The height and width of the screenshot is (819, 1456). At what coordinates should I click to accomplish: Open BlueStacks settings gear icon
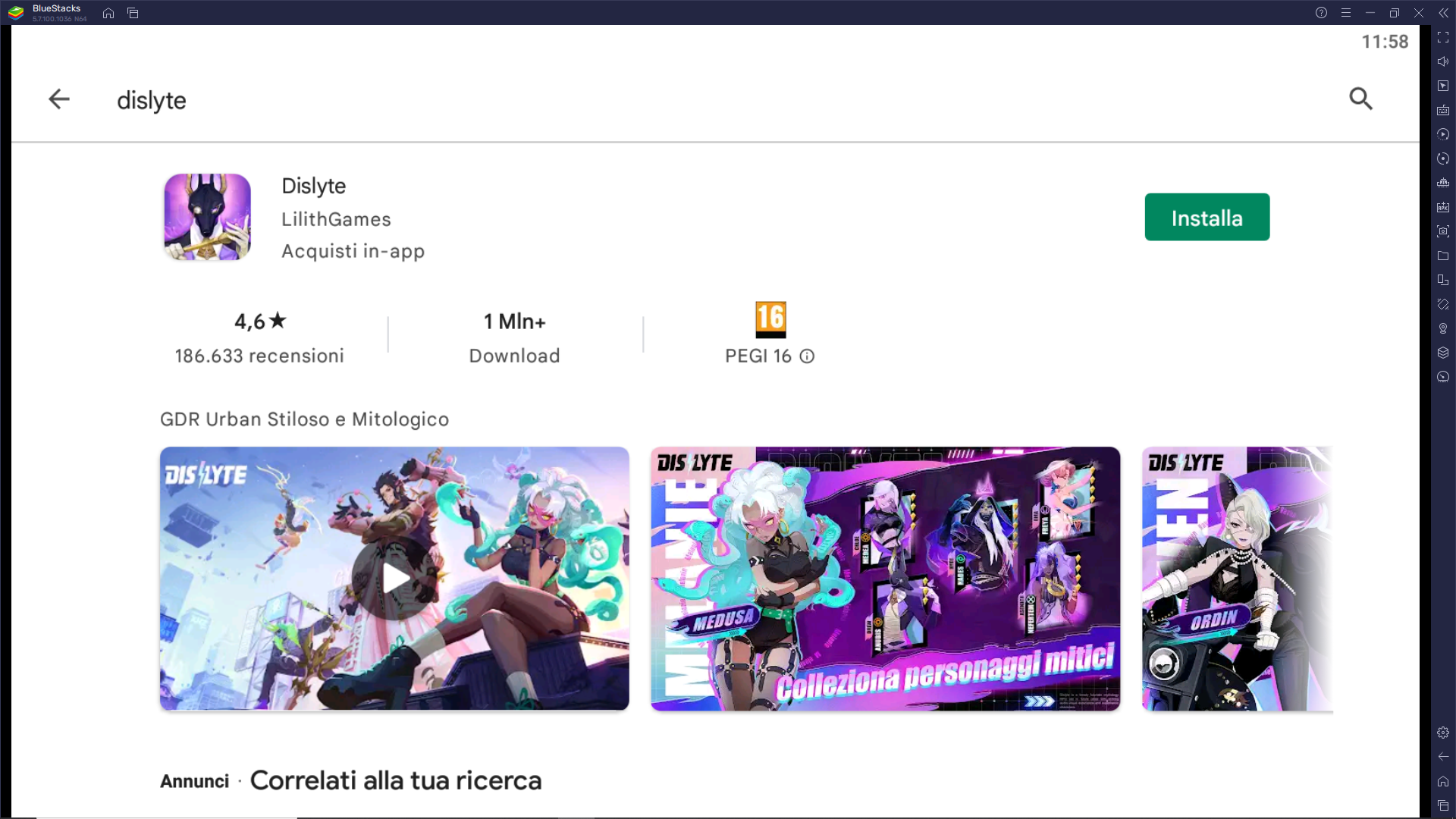1443,732
